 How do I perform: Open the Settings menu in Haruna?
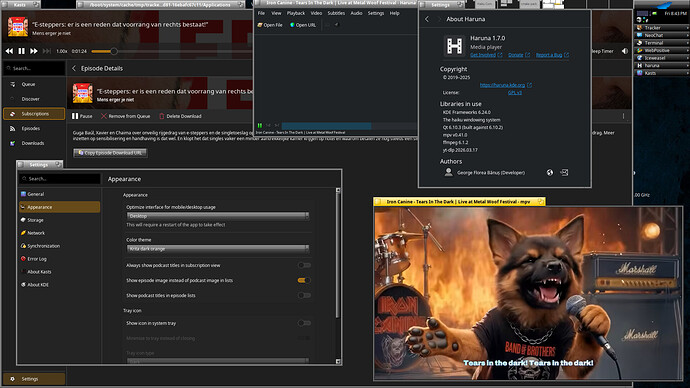(x=376, y=13)
